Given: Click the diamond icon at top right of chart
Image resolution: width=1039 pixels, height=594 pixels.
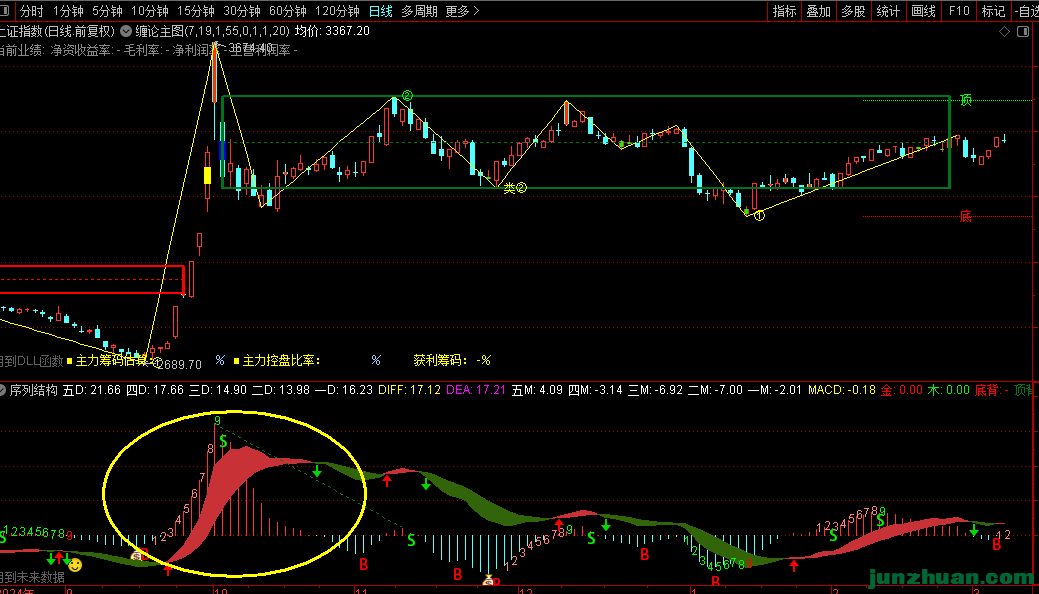Looking at the screenshot, I should point(1005,32).
